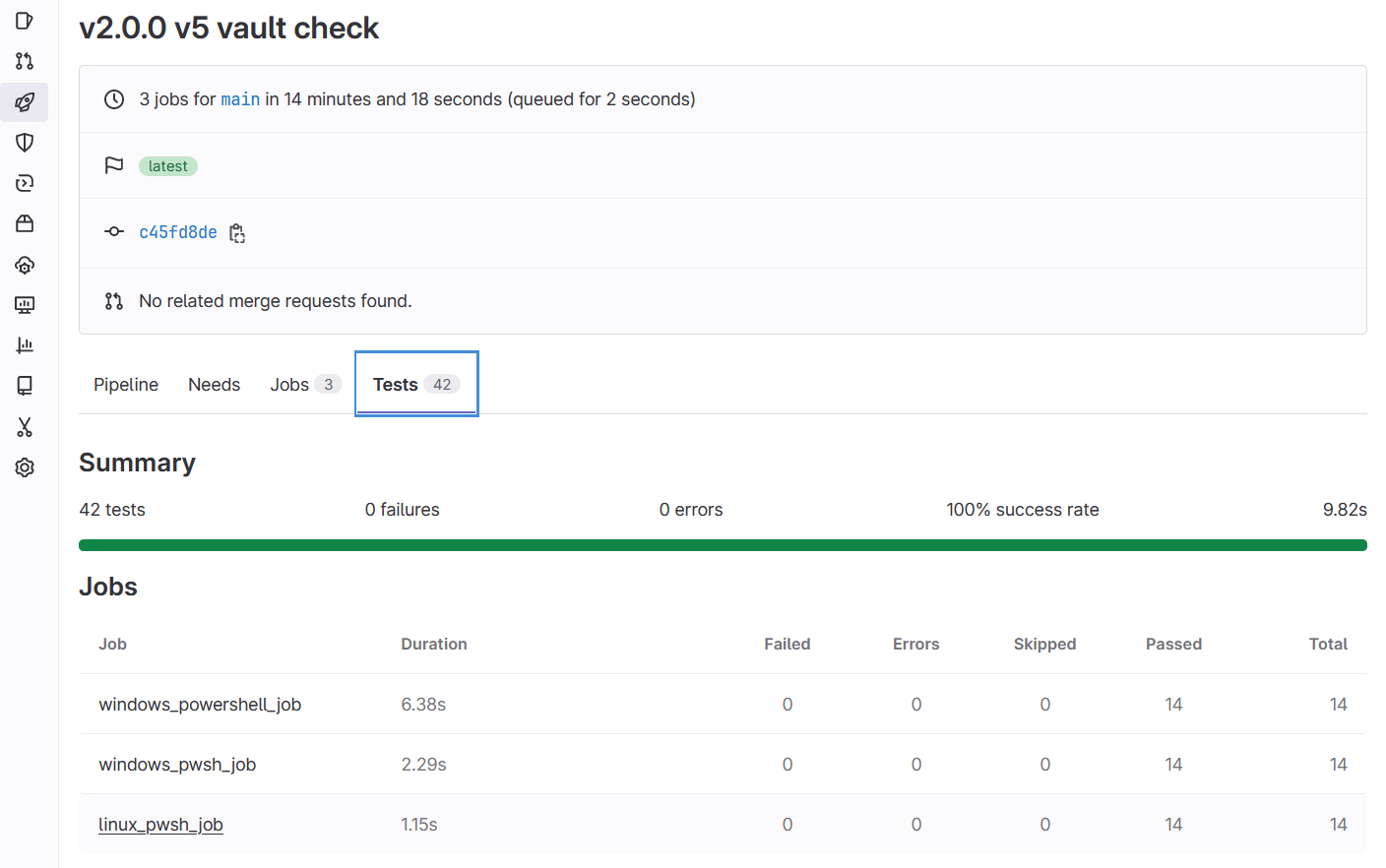This screenshot has height=868, width=1386.
Task: Click the 3 count badge on Jobs
Action: (328, 385)
